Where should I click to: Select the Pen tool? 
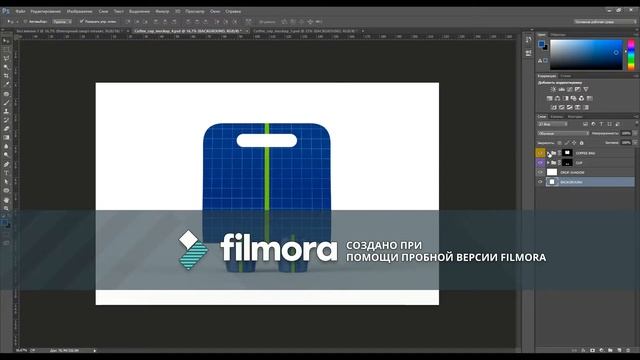[x=6, y=164]
